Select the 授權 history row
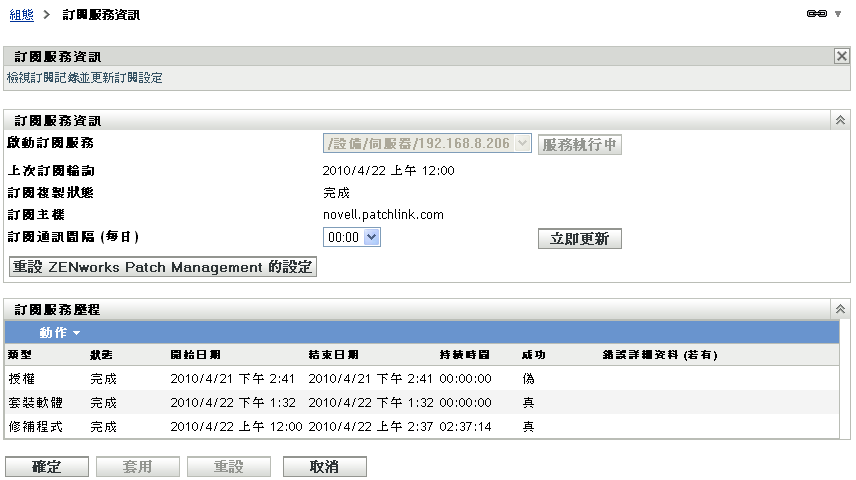The image size is (856, 480). coord(421,378)
